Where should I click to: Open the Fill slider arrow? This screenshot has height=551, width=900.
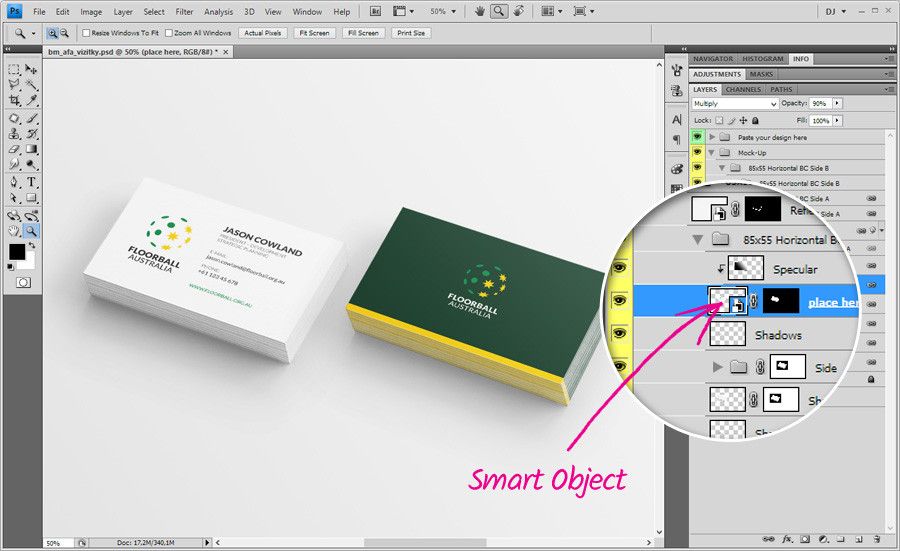pos(837,121)
